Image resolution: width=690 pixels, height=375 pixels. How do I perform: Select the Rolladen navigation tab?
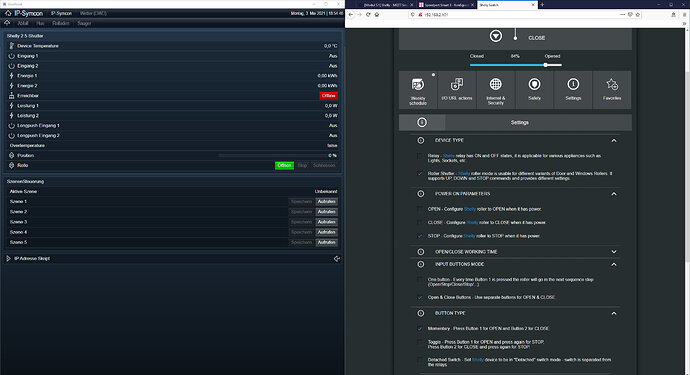(61, 23)
